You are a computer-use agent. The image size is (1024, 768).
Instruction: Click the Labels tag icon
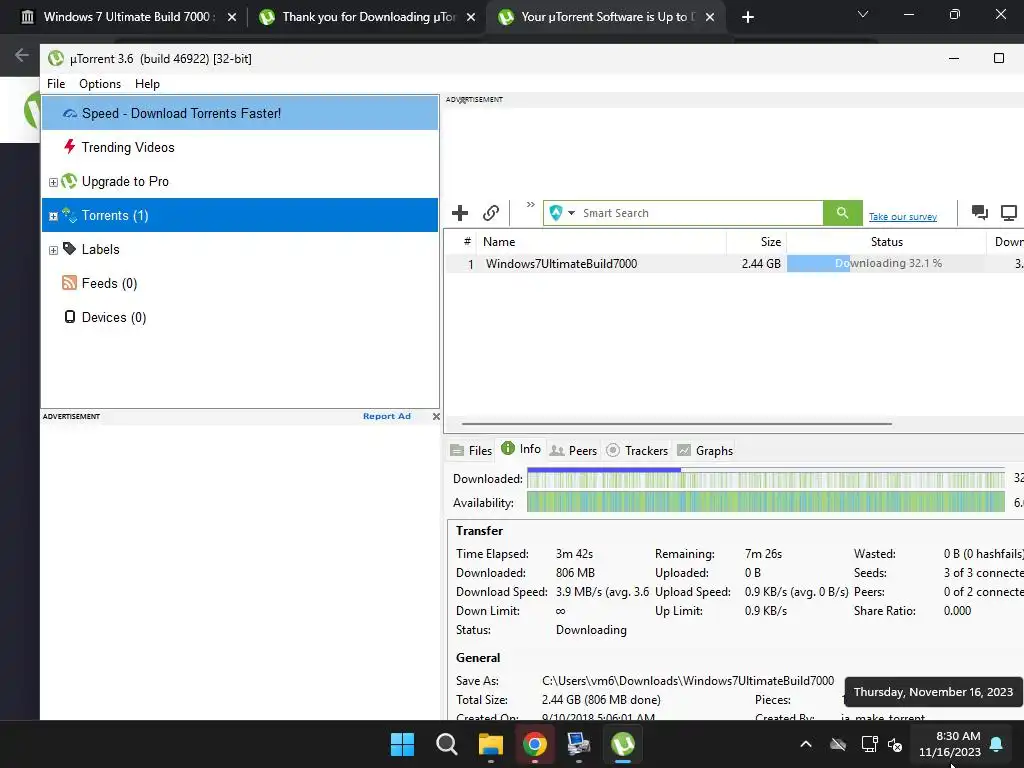(69, 249)
